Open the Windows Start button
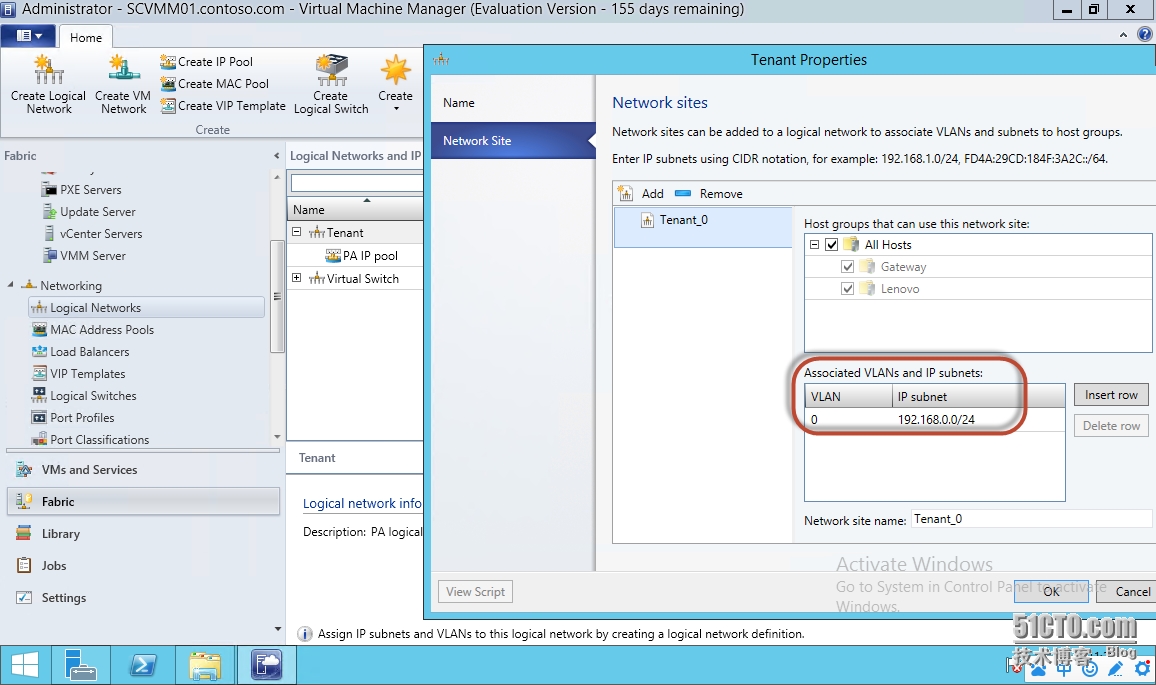Screen dimensions: 1156x685 [25, 666]
